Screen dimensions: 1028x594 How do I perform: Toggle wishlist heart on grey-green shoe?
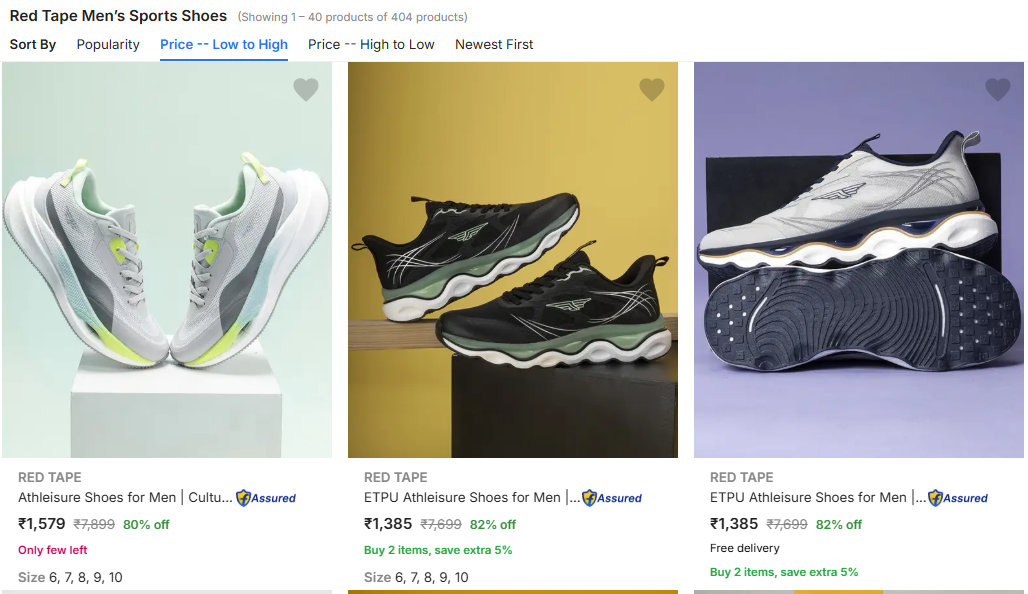[x=306, y=89]
